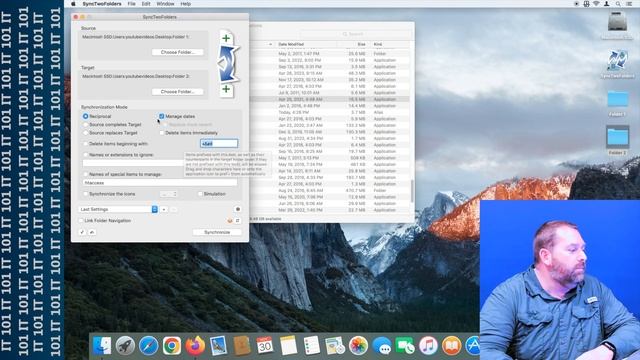This screenshot has width=640, height=360.
Task: Enable Delete items beginning with option
Action: [x=85, y=144]
